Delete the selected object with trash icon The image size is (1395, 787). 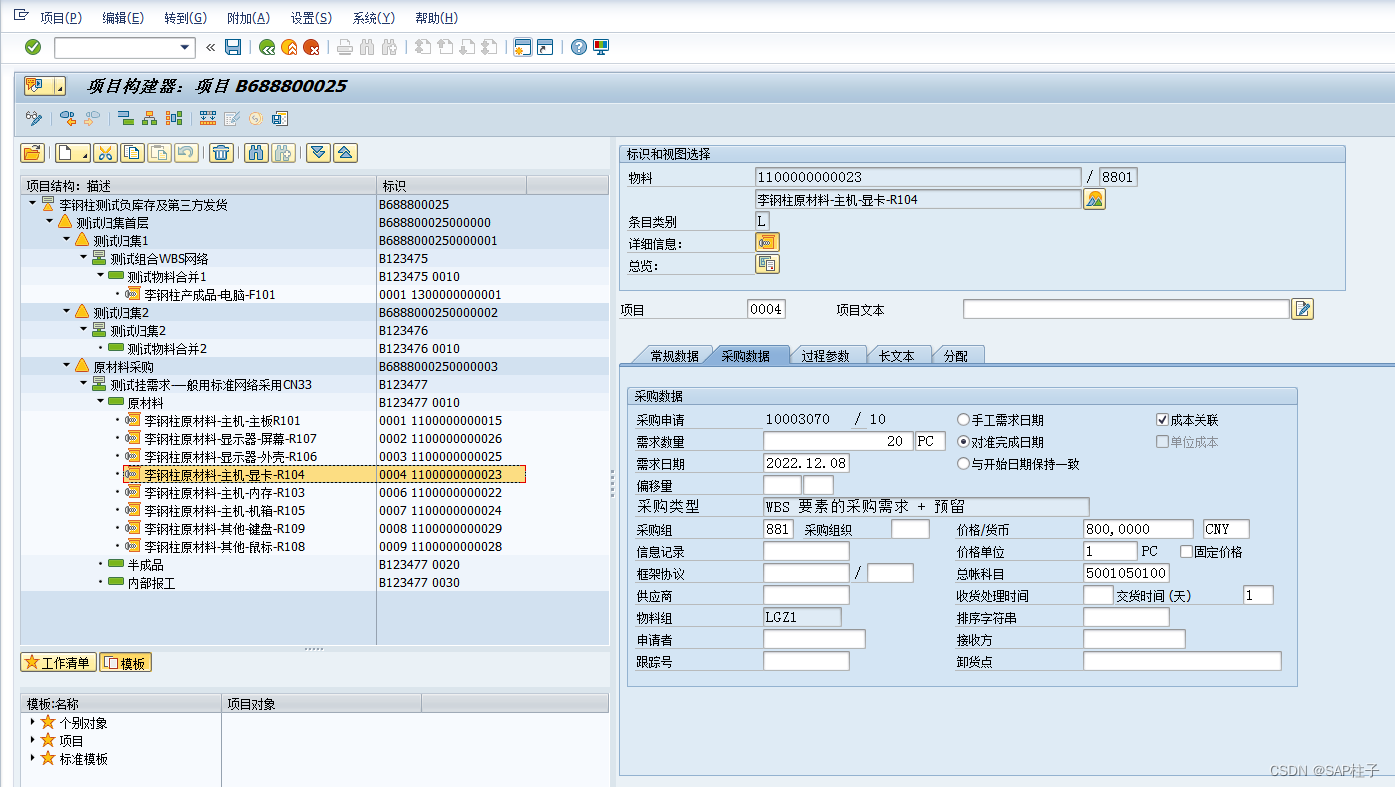[x=222, y=153]
